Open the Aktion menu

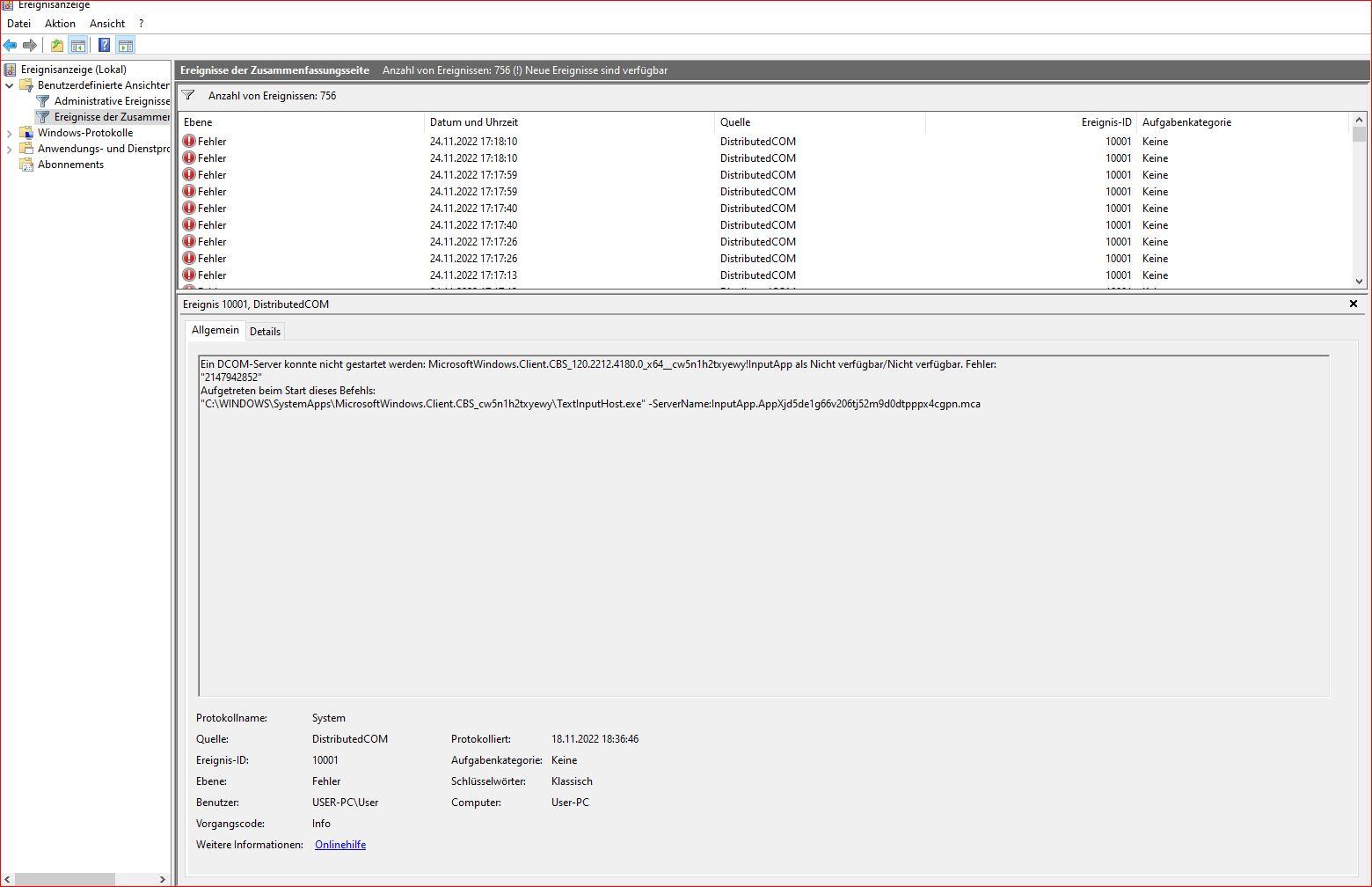(60, 24)
